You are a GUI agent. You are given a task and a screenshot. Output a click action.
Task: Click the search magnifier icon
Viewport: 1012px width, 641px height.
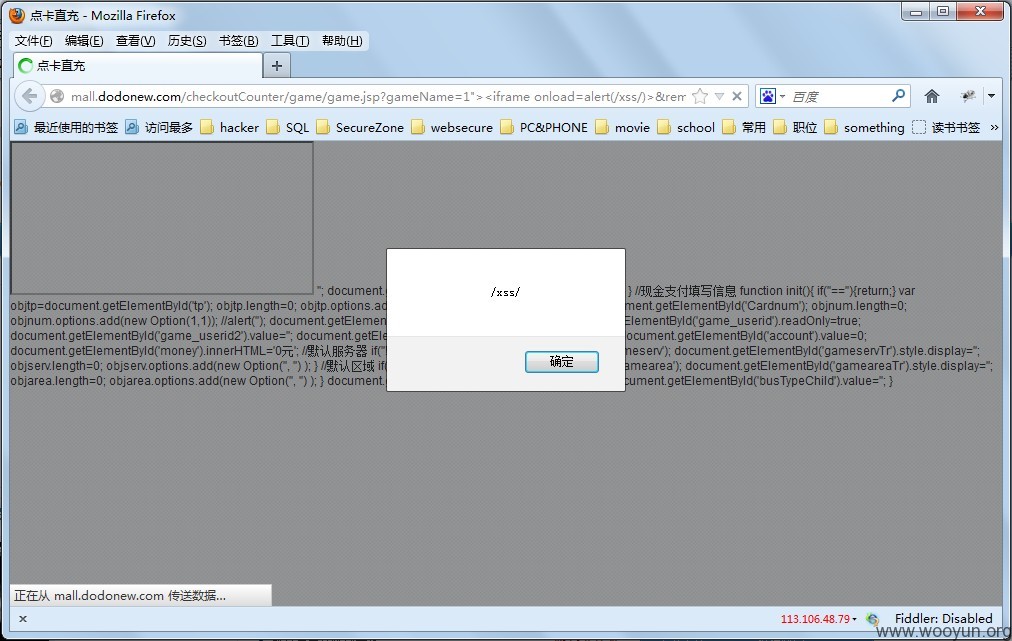tap(898, 96)
